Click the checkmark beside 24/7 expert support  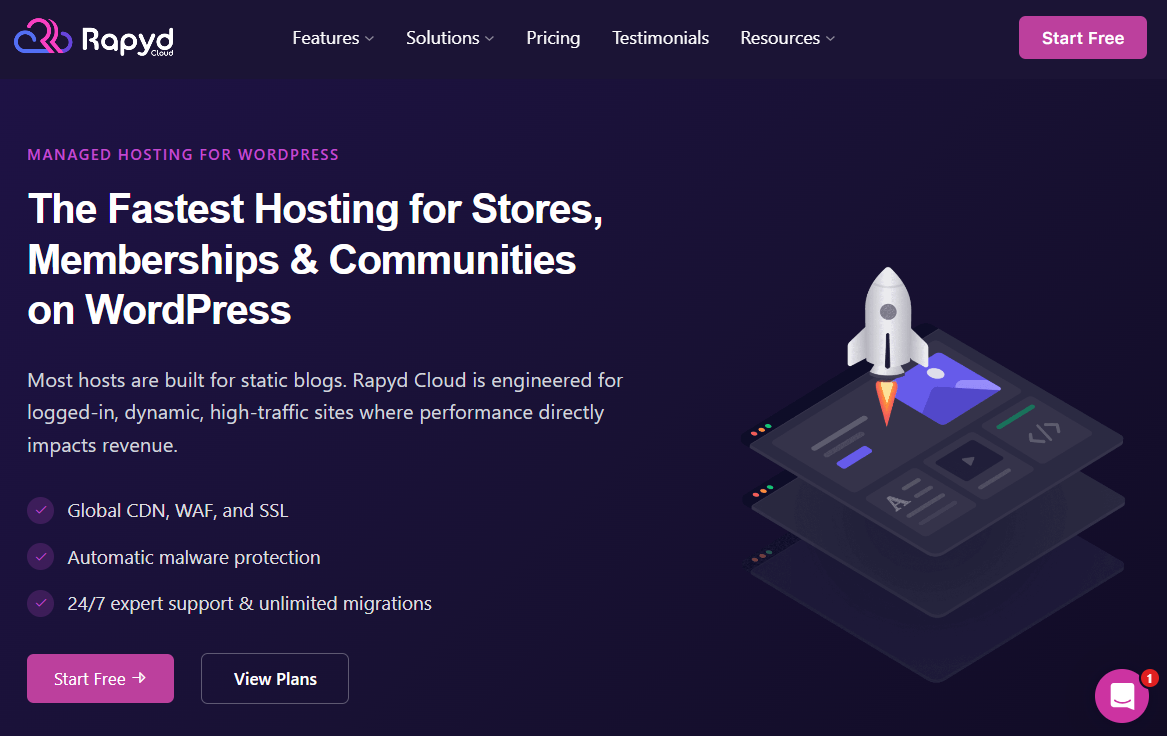40,604
